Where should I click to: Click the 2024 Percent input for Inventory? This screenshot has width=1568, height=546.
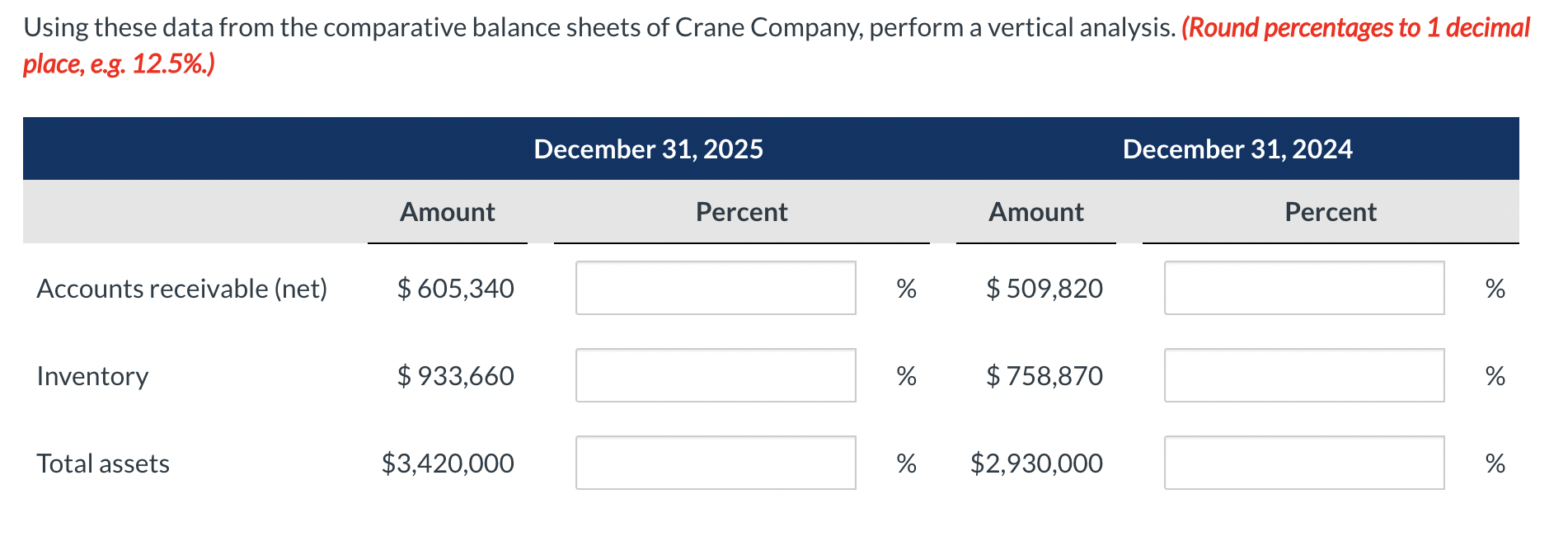(1304, 376)
